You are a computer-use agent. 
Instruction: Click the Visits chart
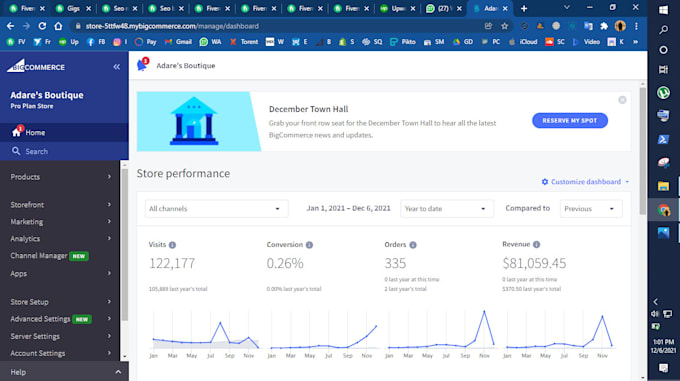pyautogui.click(x=205, y=334)
